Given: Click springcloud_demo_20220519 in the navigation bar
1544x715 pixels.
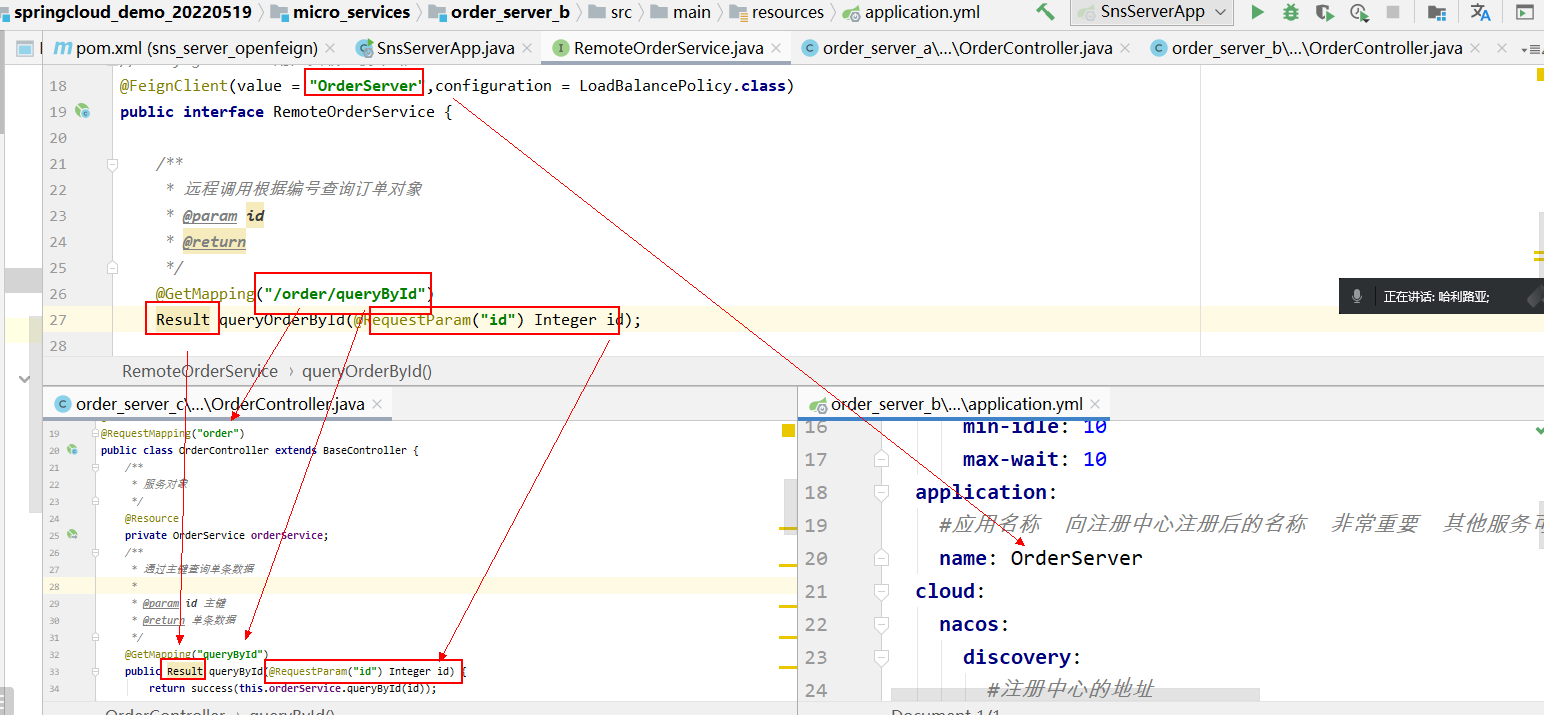Looking at the screenshot, I should pos(134,12).
